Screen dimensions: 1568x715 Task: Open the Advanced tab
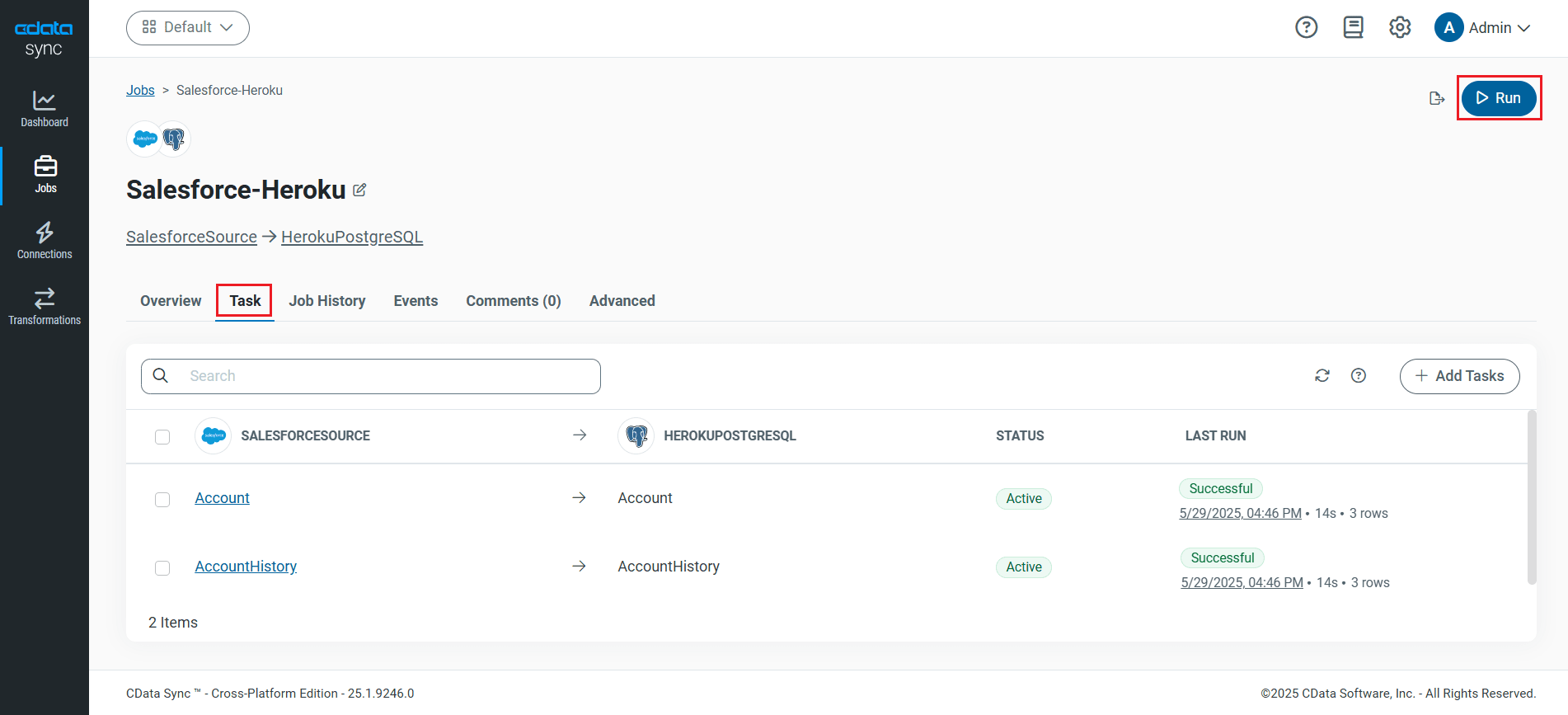point(622,301)
